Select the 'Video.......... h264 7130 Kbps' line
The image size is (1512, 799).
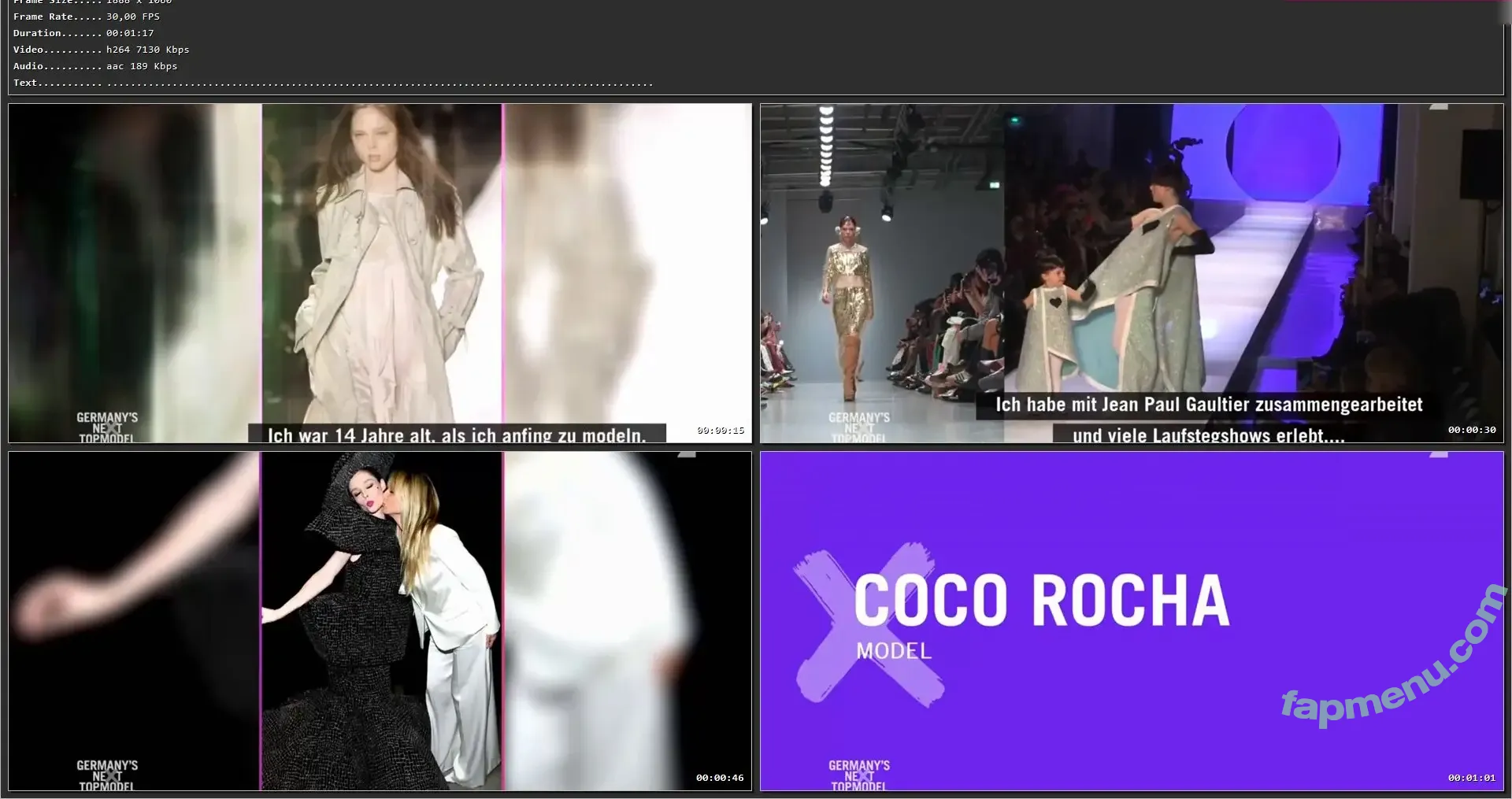[101, 50]
